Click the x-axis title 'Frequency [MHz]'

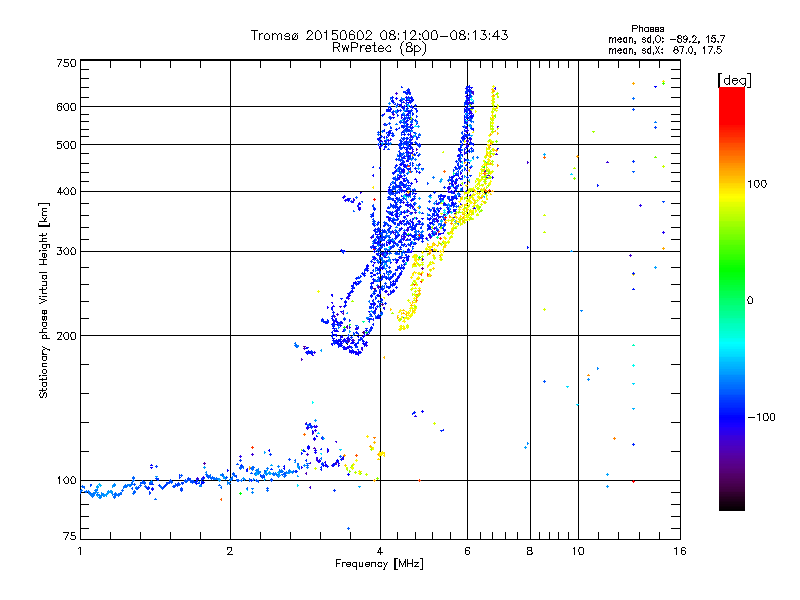[x=379, y=564]
